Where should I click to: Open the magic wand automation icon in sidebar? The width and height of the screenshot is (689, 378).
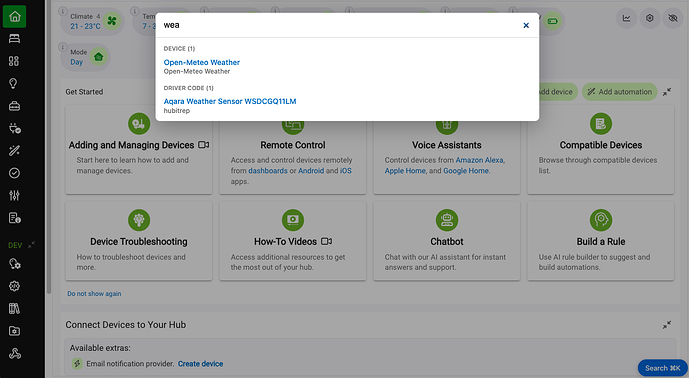[x=15, y=151]
